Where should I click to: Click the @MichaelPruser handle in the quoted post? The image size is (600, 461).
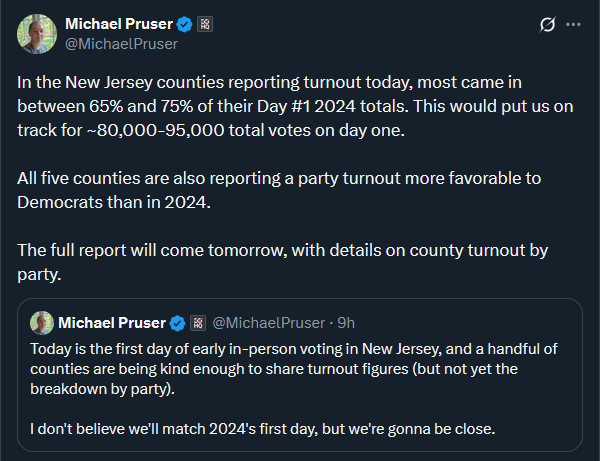coord(270,323)
